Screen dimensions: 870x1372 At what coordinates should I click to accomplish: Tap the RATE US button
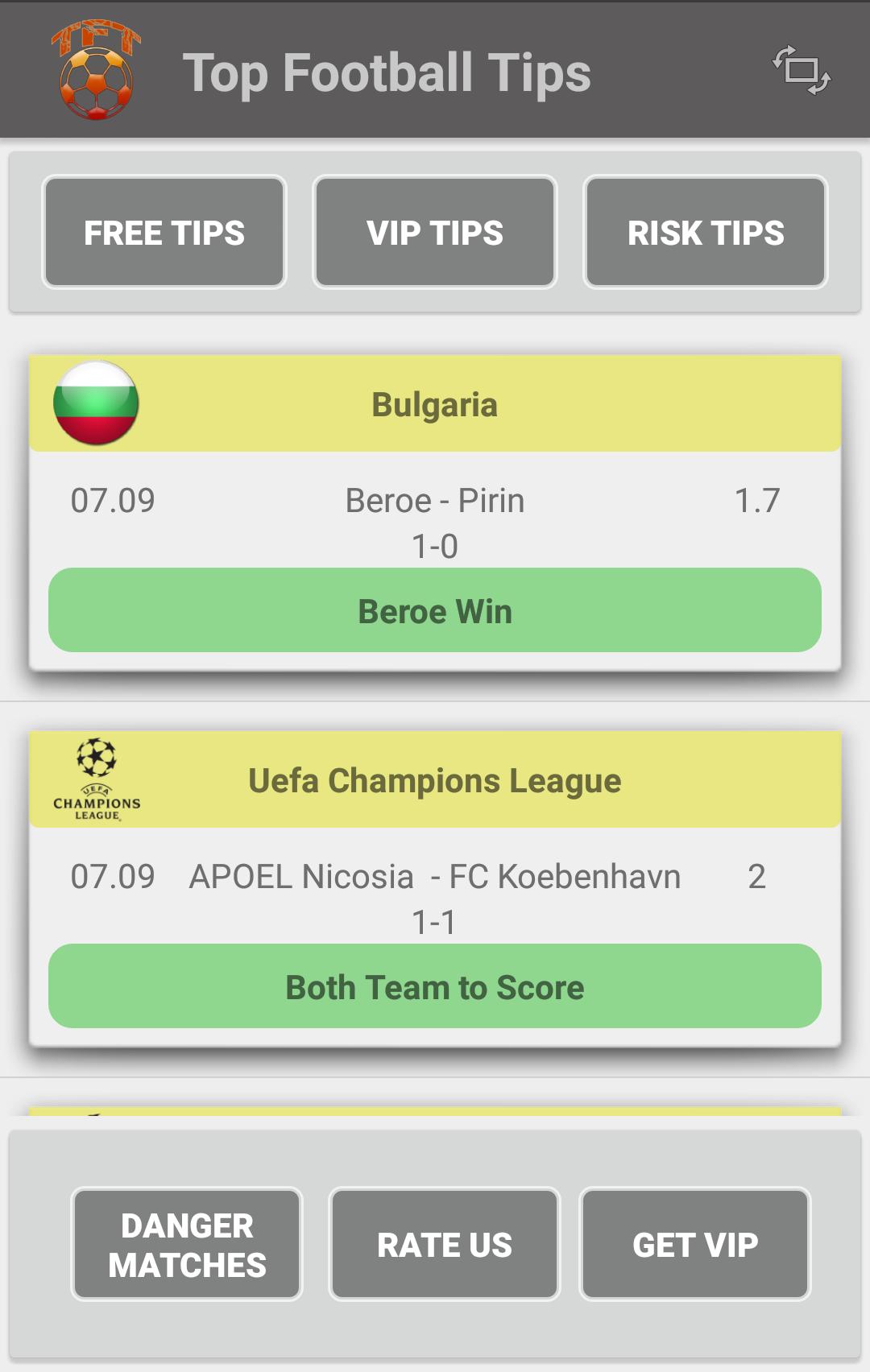click(445, 1244)
